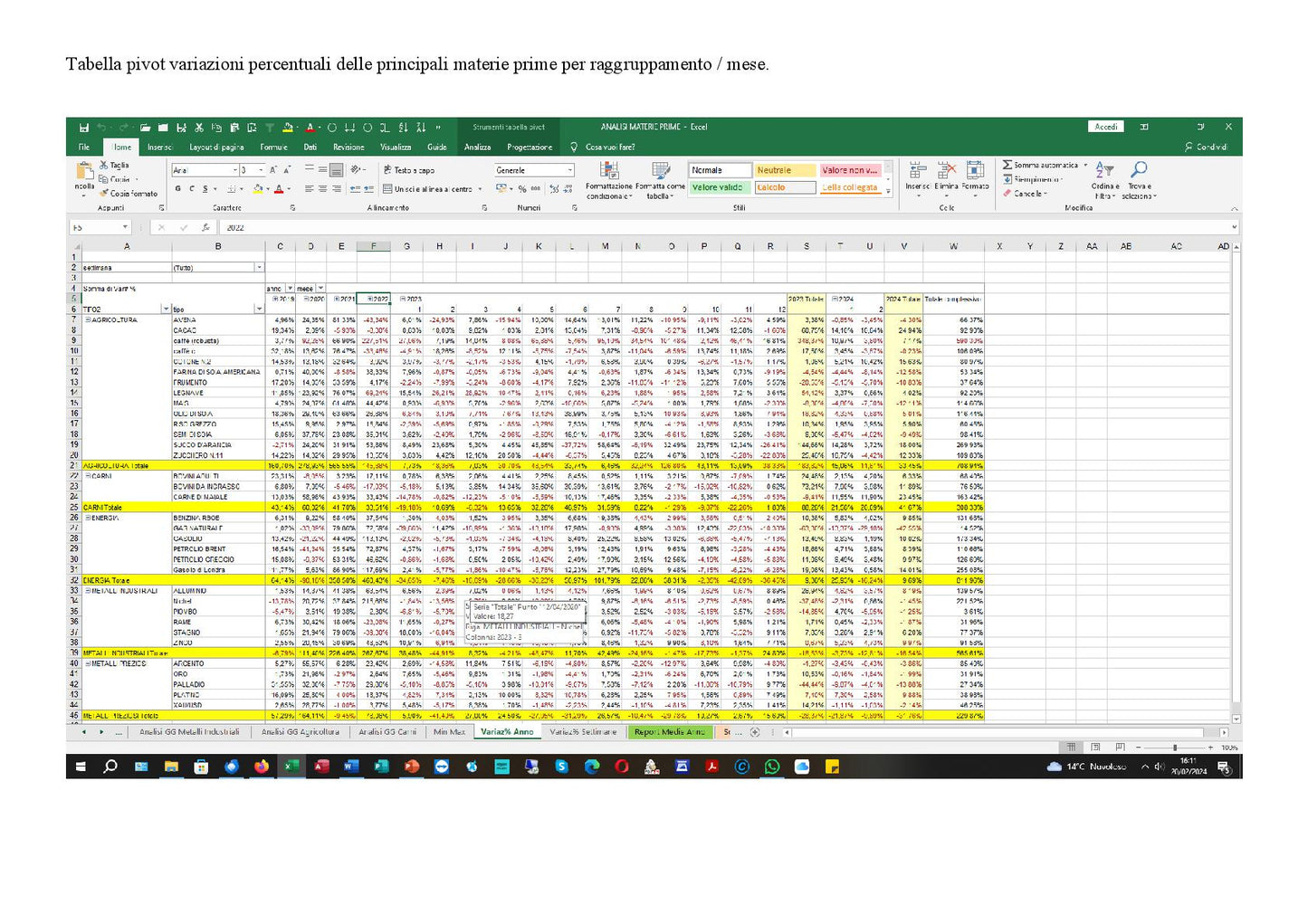Apply underline with the S button
1308x924 pixels.
coord(205,189)
